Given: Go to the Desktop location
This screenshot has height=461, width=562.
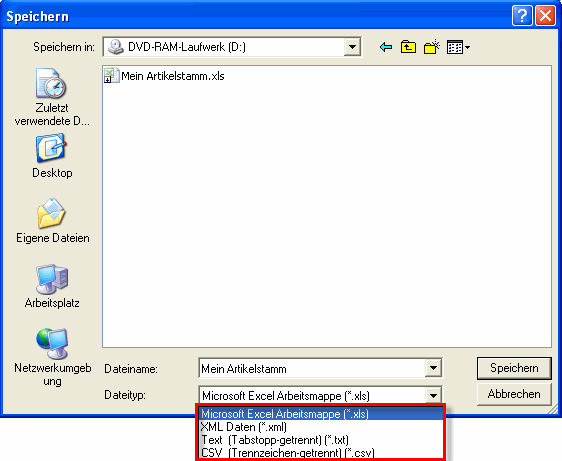Looking at the screenshot, I should click(52, 156).
